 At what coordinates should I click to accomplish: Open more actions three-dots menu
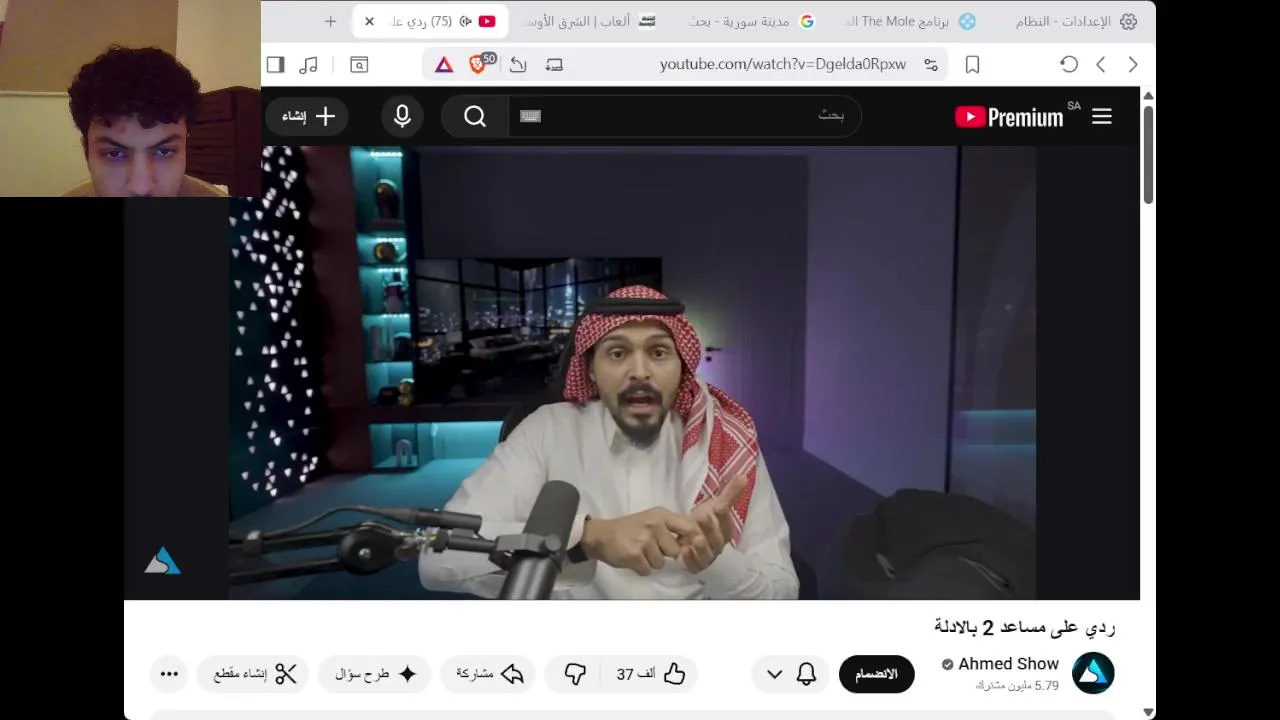(x=169, y=674)
